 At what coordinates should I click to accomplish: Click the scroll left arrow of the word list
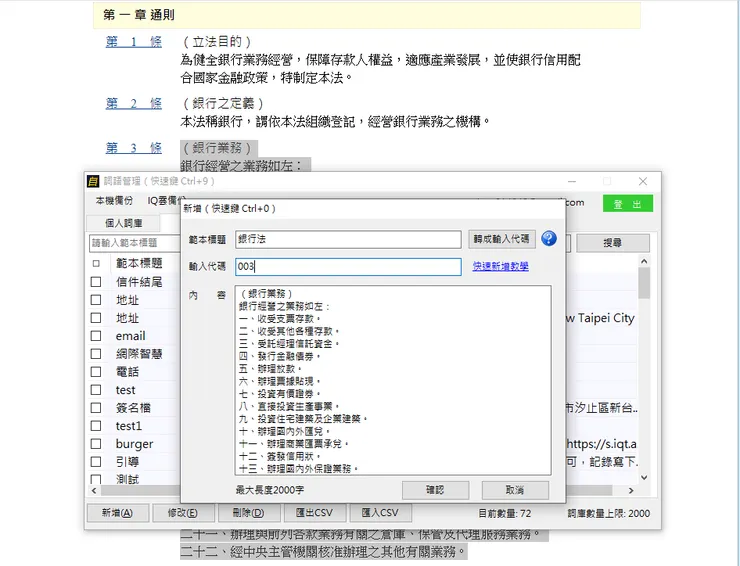pyautogui.click(x=94, y=490)
